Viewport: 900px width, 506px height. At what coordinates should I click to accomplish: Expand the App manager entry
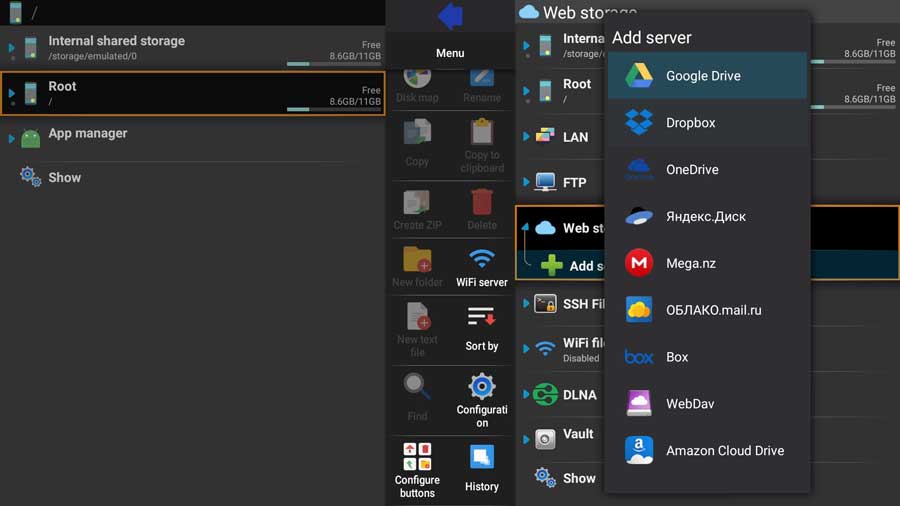(x=11, y=138)
